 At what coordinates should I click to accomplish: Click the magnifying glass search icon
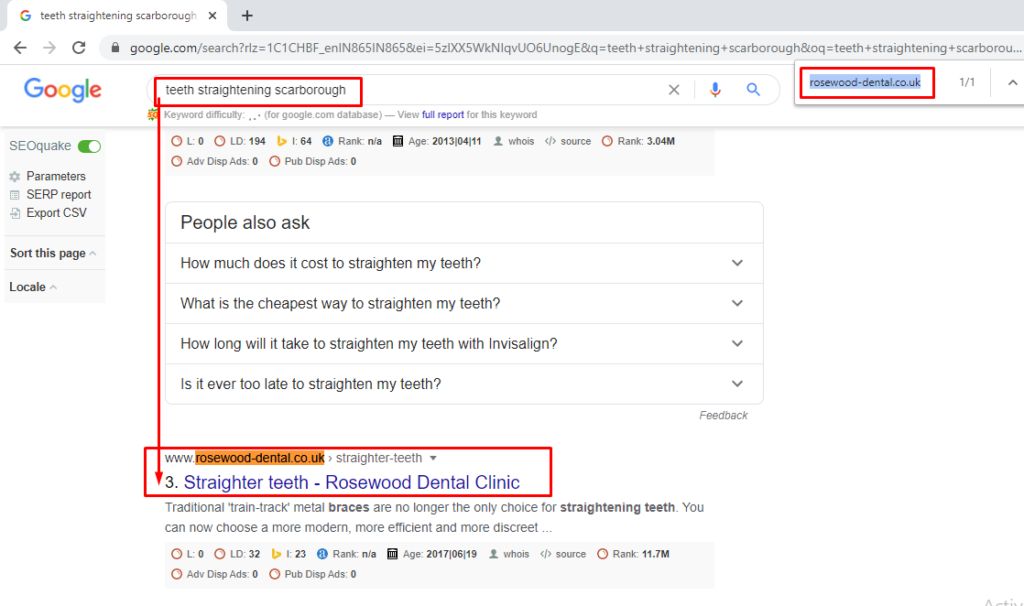[x=754, y=90]
